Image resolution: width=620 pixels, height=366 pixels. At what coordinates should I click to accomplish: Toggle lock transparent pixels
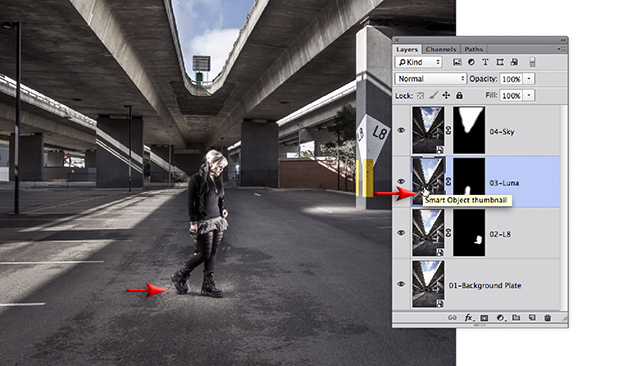pyautogui.click(x=421, y=96)
